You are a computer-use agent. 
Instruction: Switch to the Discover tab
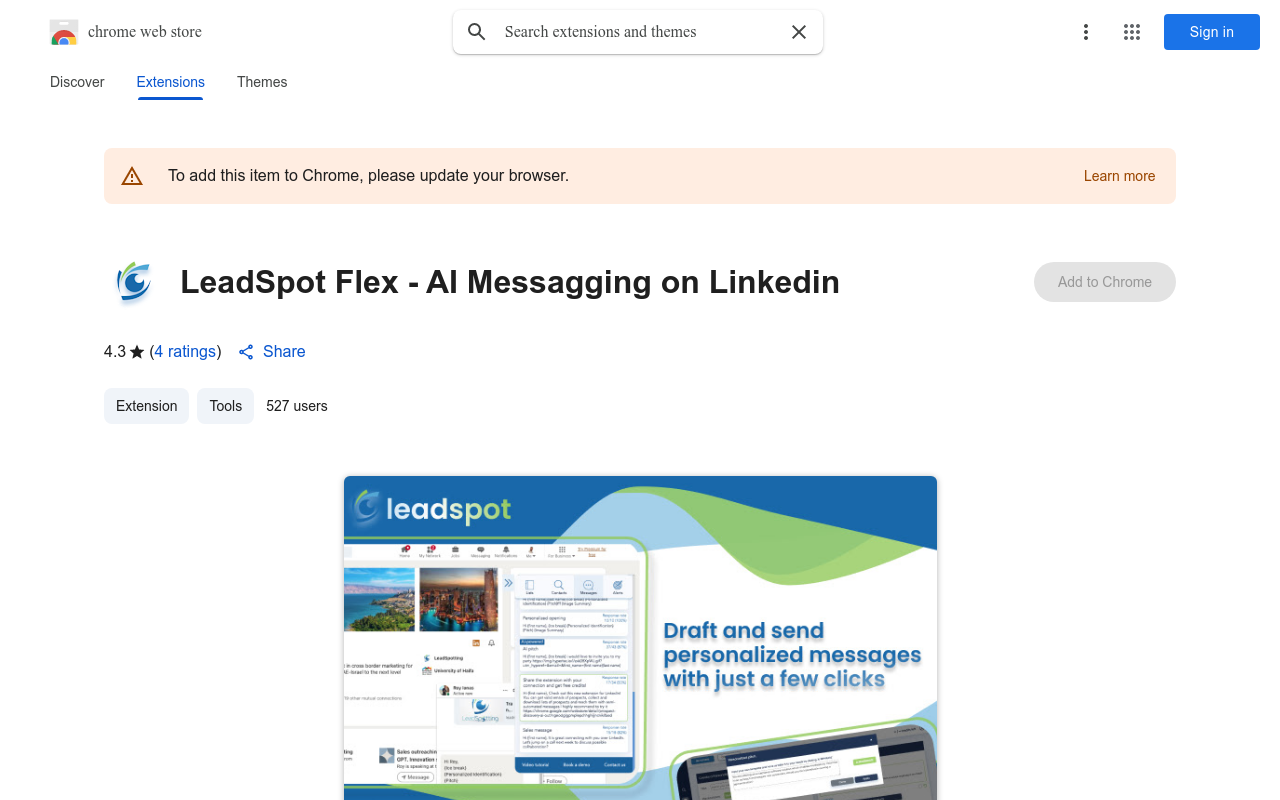pyautogui.click(x=77, y=82)
